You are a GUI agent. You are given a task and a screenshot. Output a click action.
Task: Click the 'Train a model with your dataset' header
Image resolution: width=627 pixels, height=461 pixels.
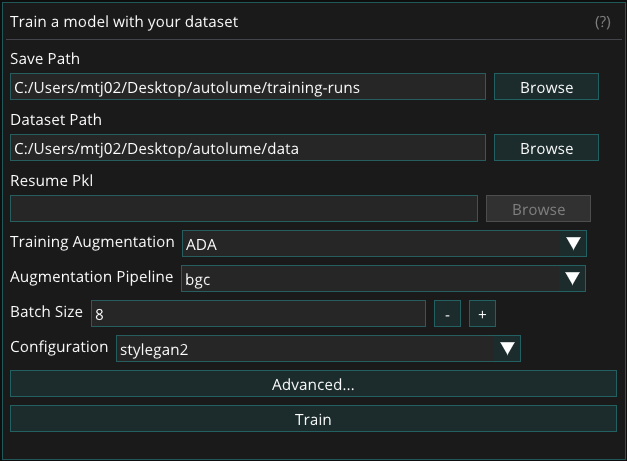coord(125,21)
